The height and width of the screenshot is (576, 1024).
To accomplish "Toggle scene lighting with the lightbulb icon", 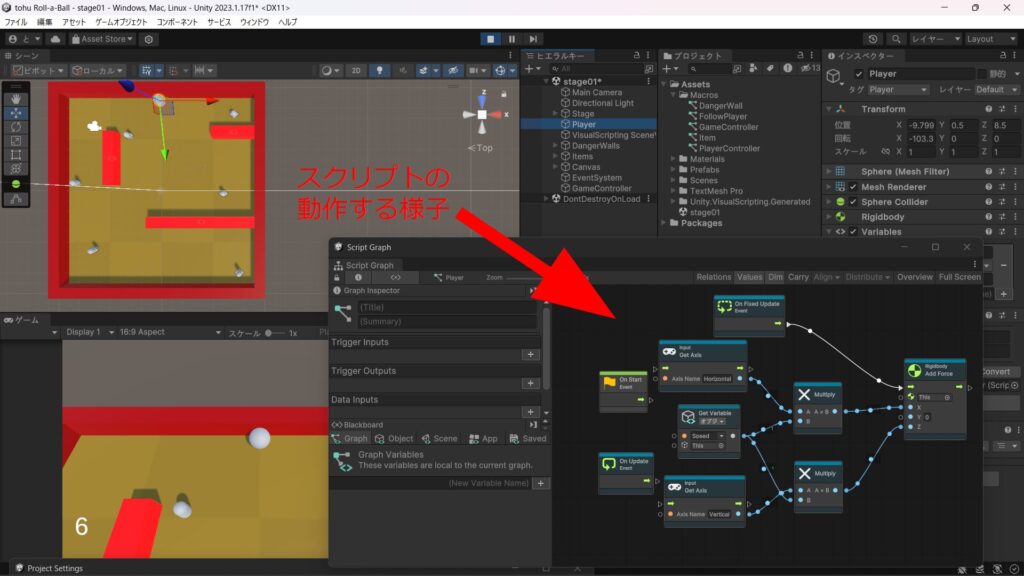I will pos(379,71).
